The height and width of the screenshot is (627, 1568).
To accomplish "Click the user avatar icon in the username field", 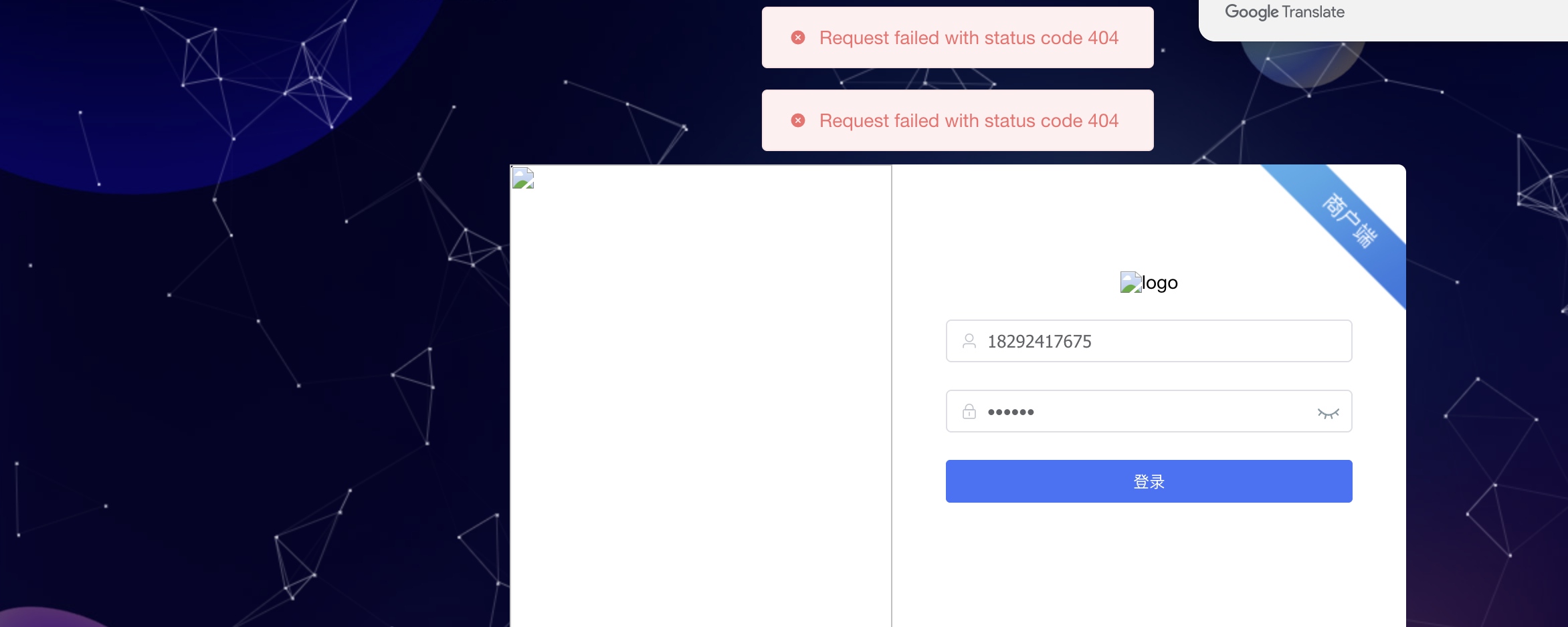I will click(969, 341).
